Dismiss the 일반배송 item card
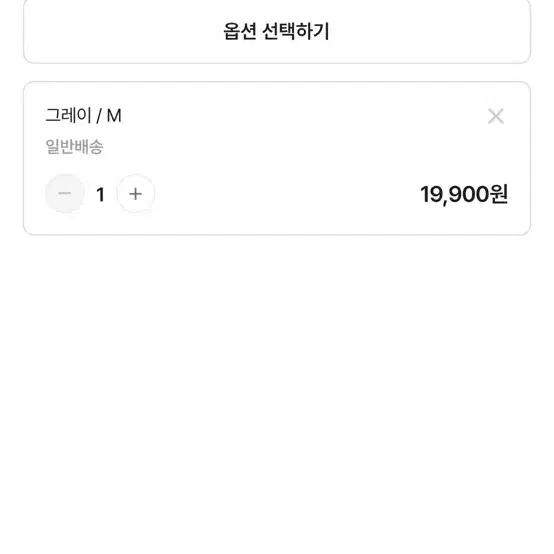554x554 pixels. click(495, 116)
